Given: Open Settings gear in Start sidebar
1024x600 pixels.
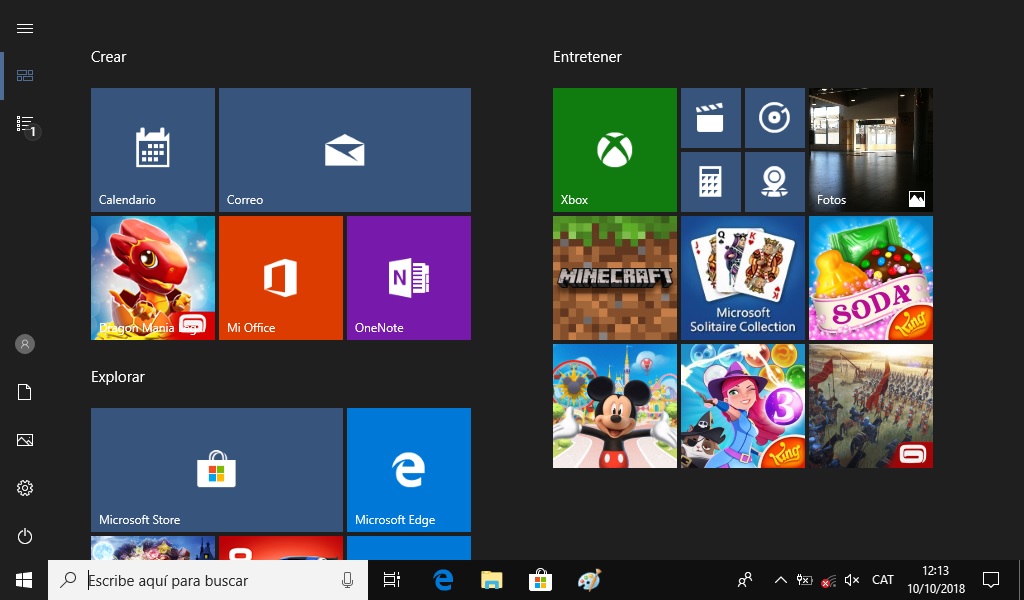Looking at the screenshot, I should coord(25,488).
